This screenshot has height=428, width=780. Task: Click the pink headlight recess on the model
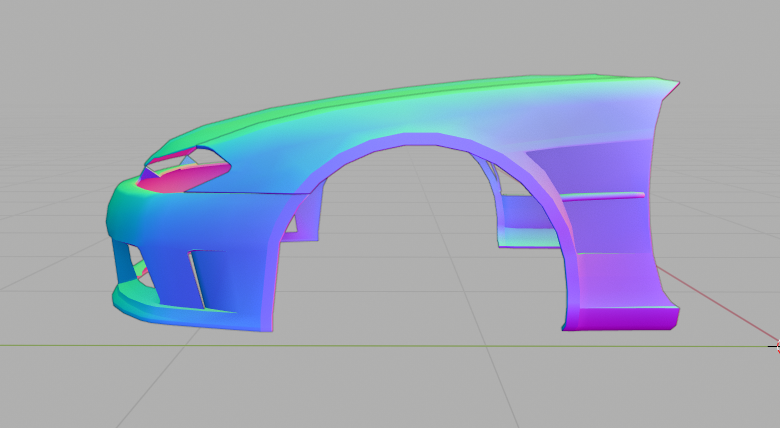click(x=185, y=177)
